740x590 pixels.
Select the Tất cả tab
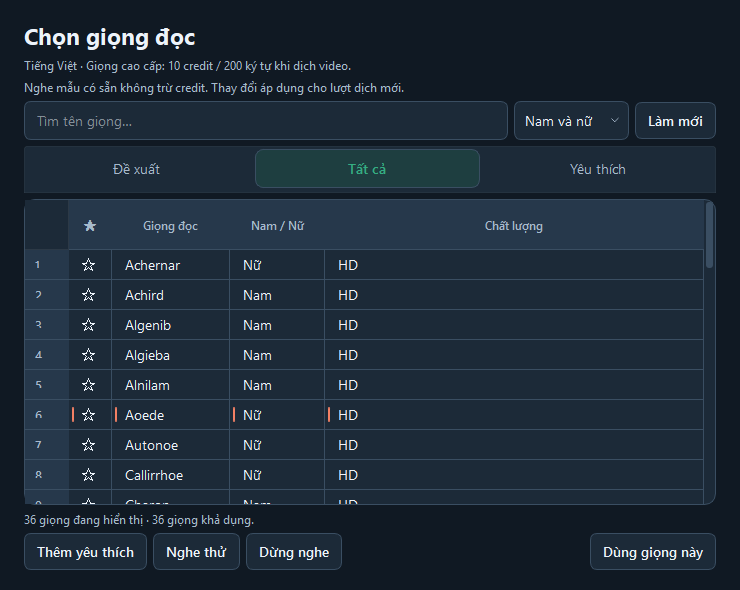[367, 169]
